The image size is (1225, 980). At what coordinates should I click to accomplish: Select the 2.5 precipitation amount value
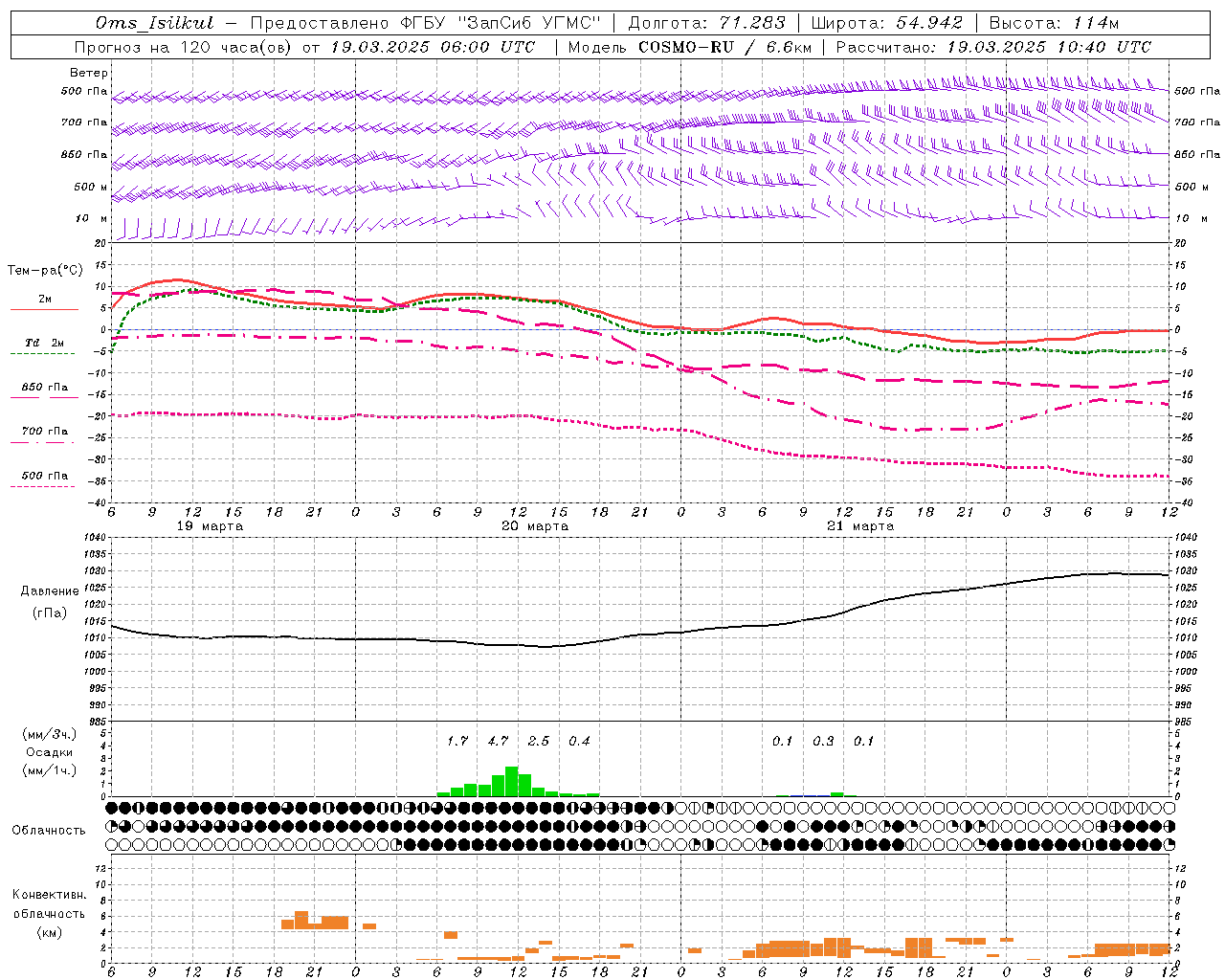539,742
